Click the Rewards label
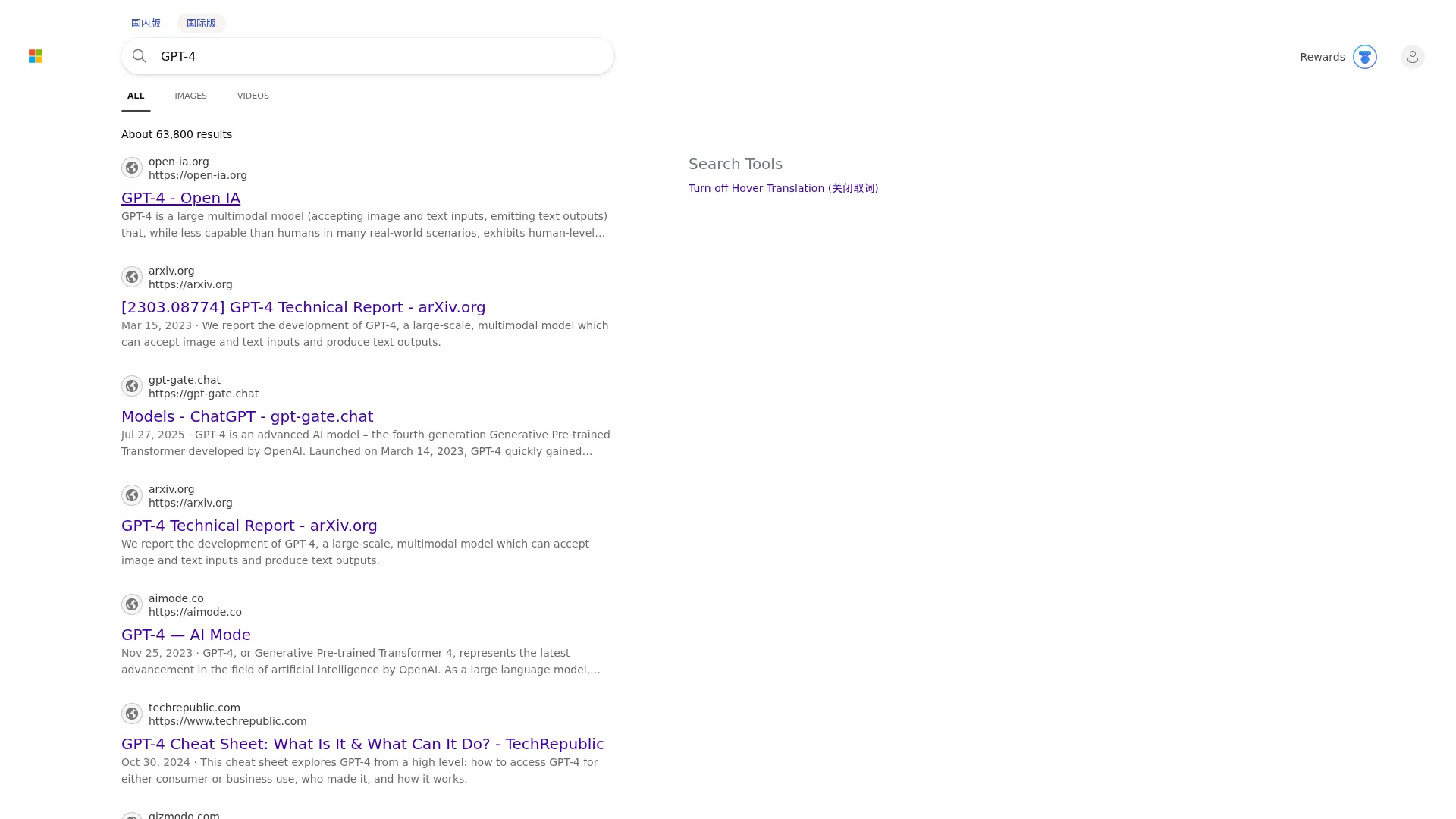This screenshot has height=819, width=1456. click(1322, 57)
